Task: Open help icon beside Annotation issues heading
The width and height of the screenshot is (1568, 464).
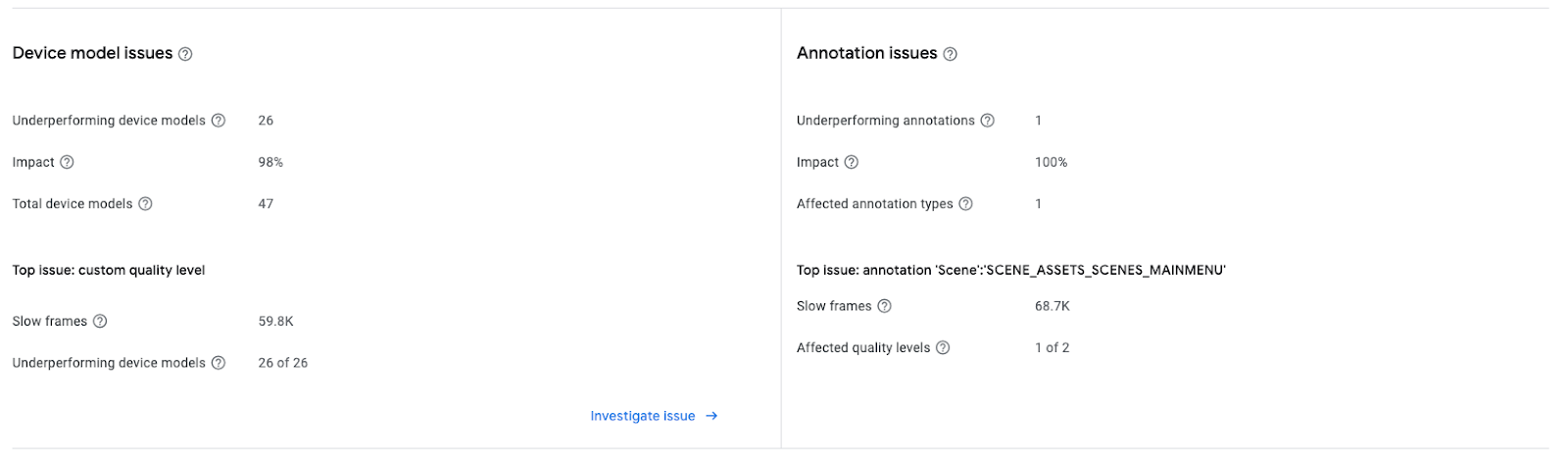Action: pos(950,54)
